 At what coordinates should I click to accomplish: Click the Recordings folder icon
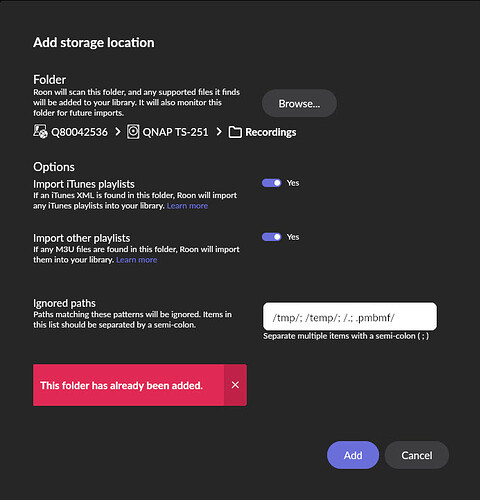coord(235,132)
